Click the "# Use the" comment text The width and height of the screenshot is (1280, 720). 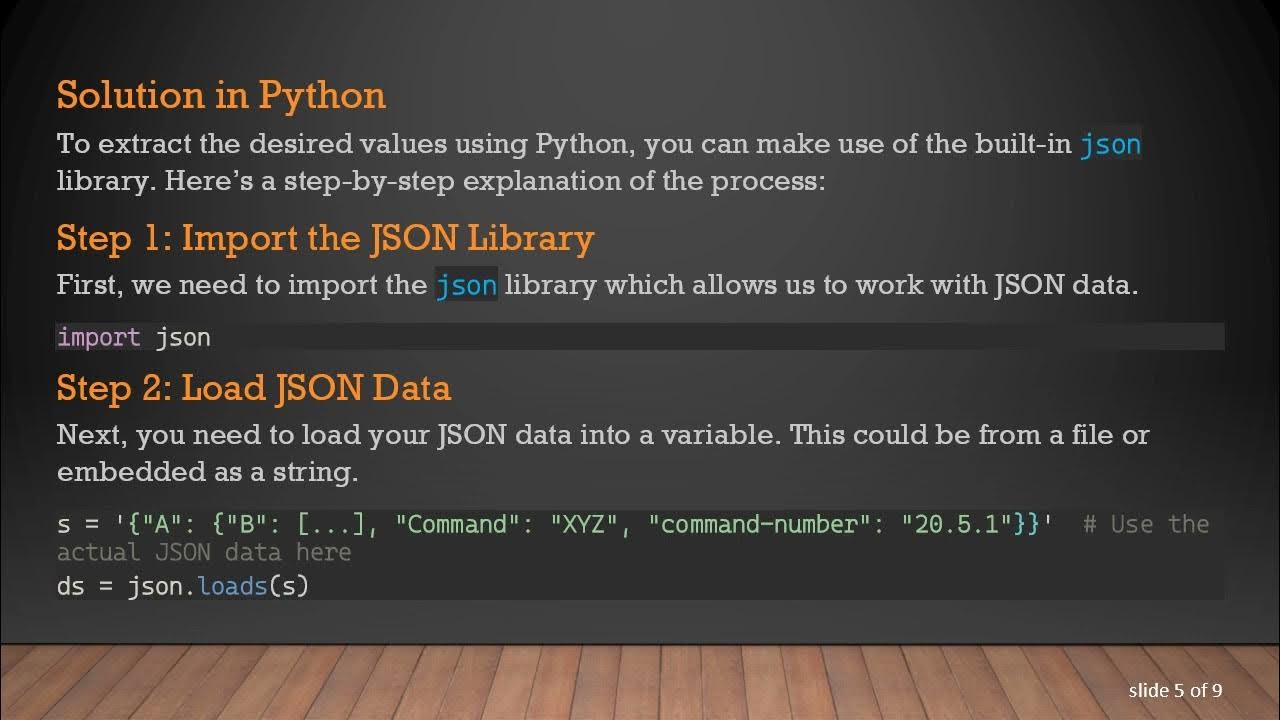coord(1146,524)
